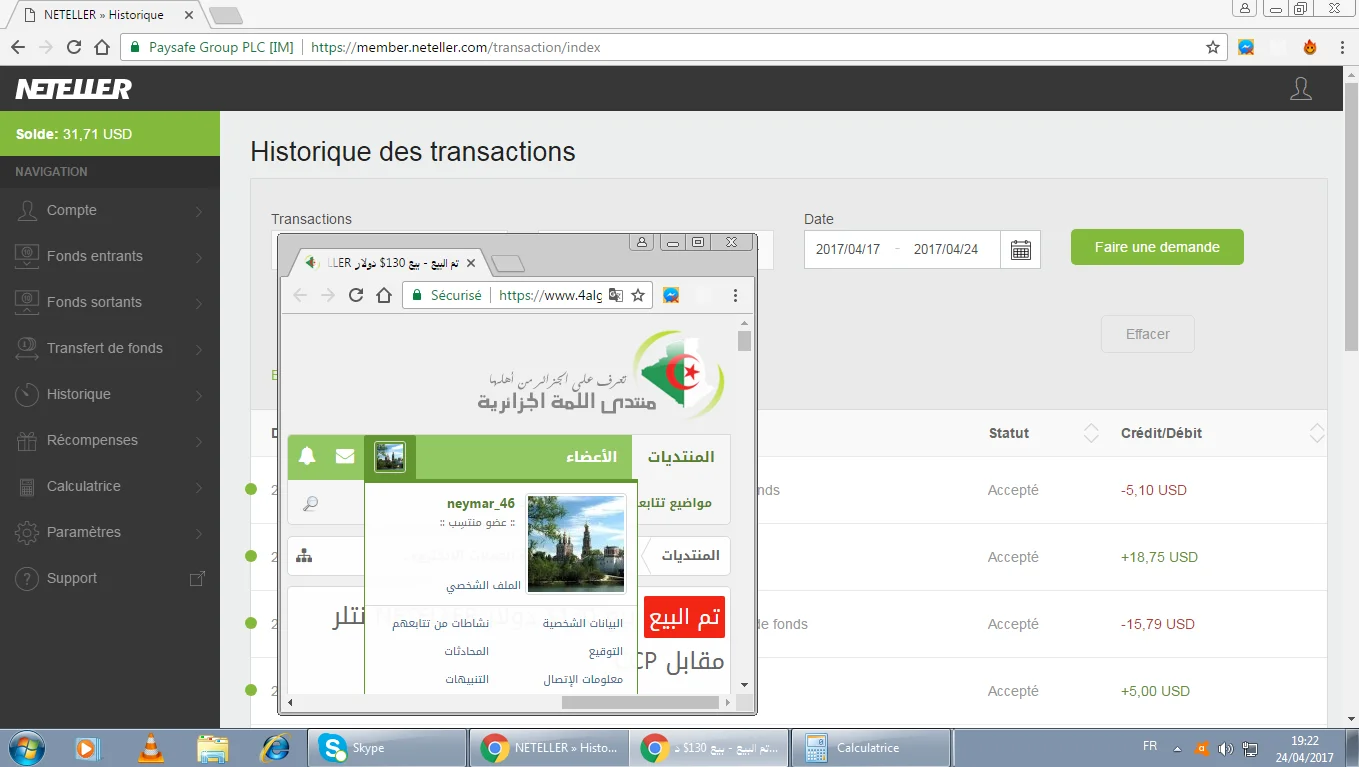The image size is (1359, 767).
Task: Open VLC media player from taskbar
Action: [151, 748]
